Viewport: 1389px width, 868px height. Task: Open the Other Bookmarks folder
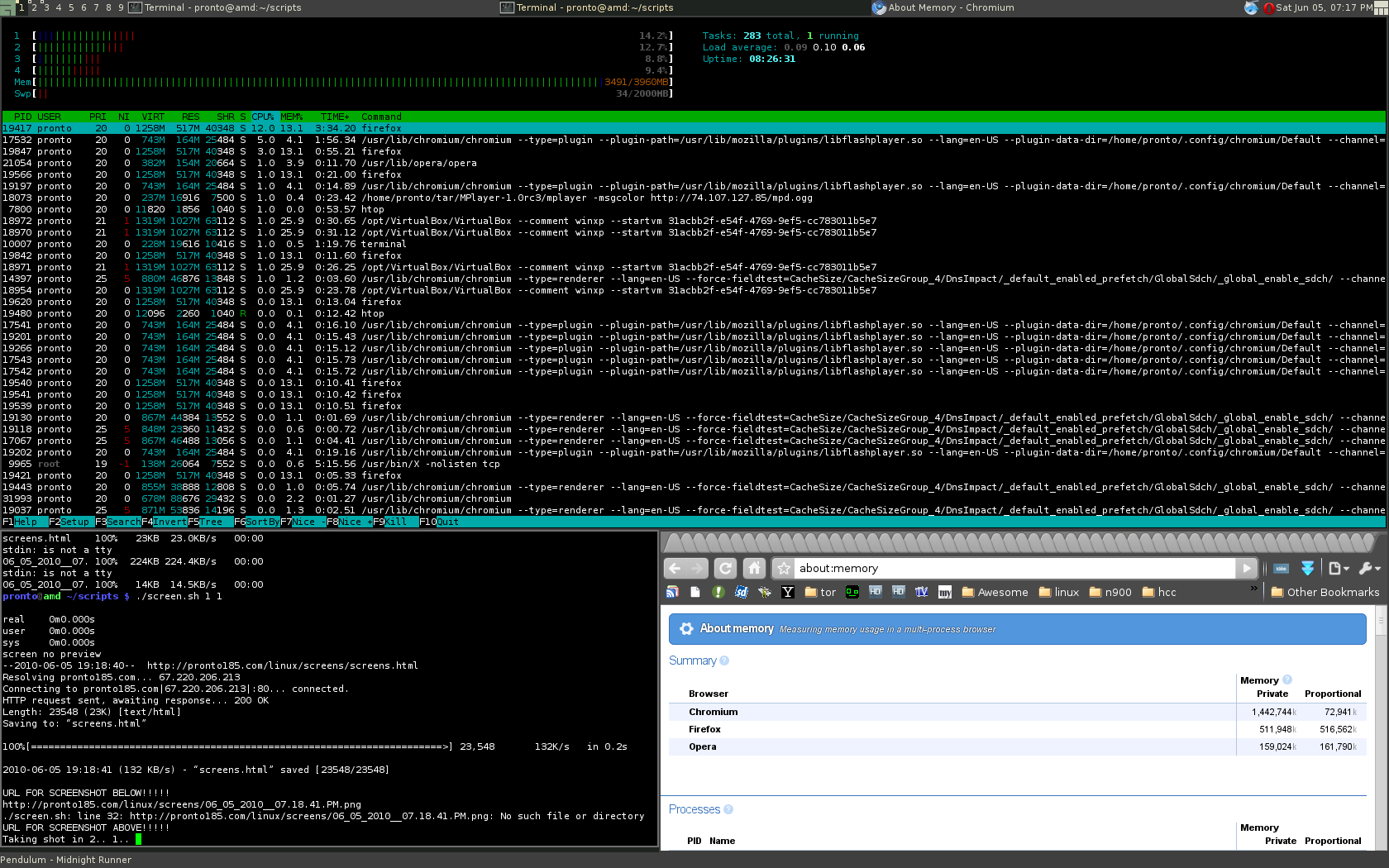[1325, 592]
